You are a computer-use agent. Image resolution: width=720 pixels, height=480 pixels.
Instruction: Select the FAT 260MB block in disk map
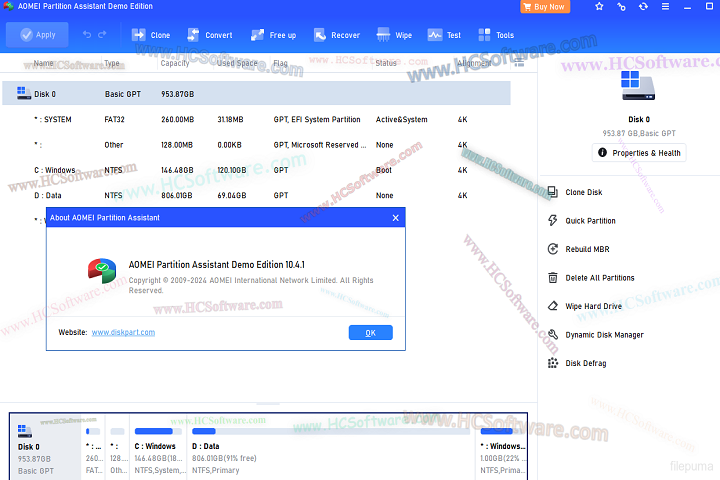(94, 447)
